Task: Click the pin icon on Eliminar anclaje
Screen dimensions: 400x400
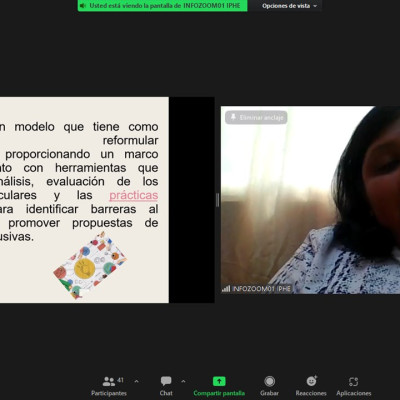Action: point(233,117)
